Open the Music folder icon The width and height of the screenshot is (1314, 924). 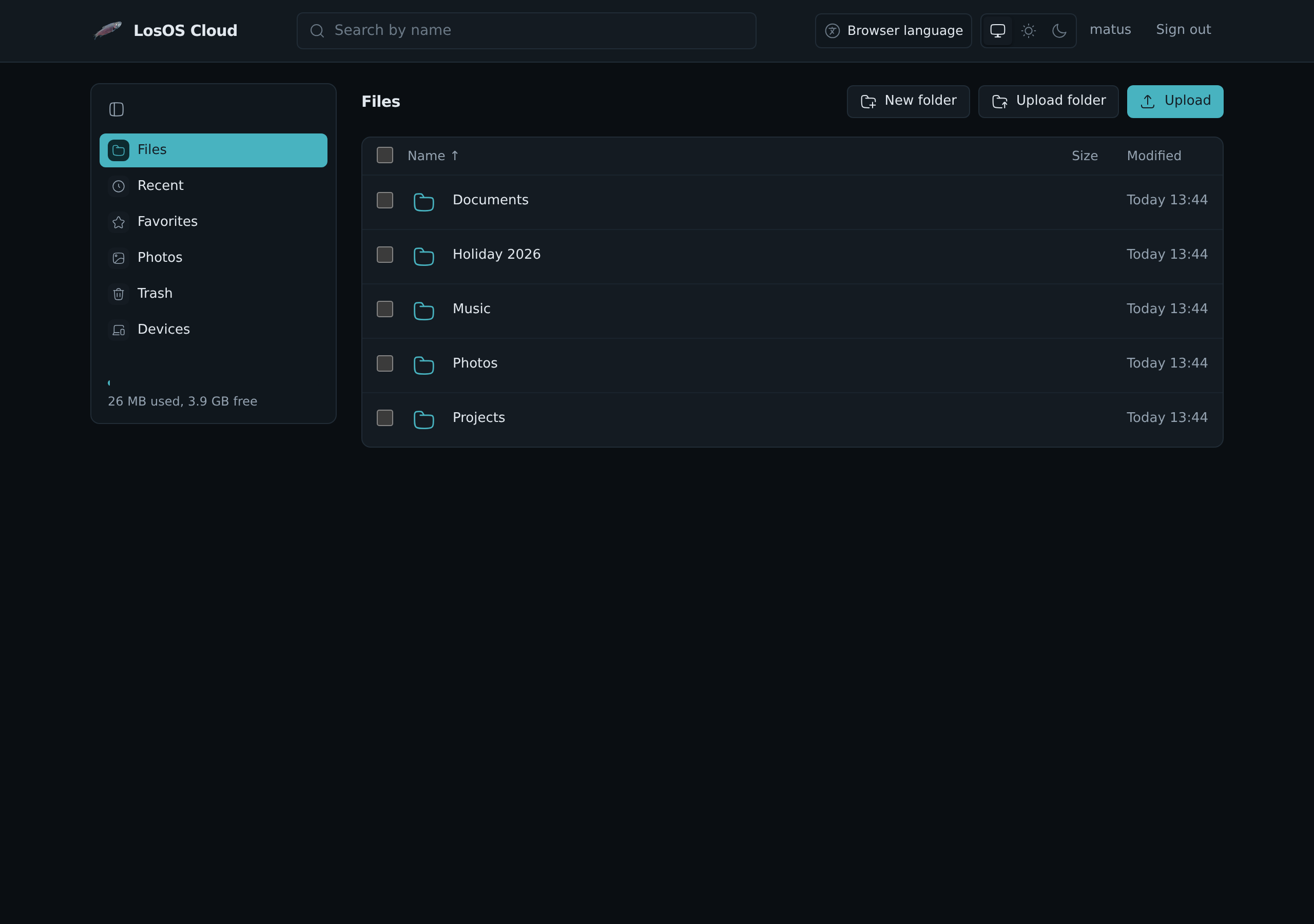pyautogui.click(x=423, y=310)
